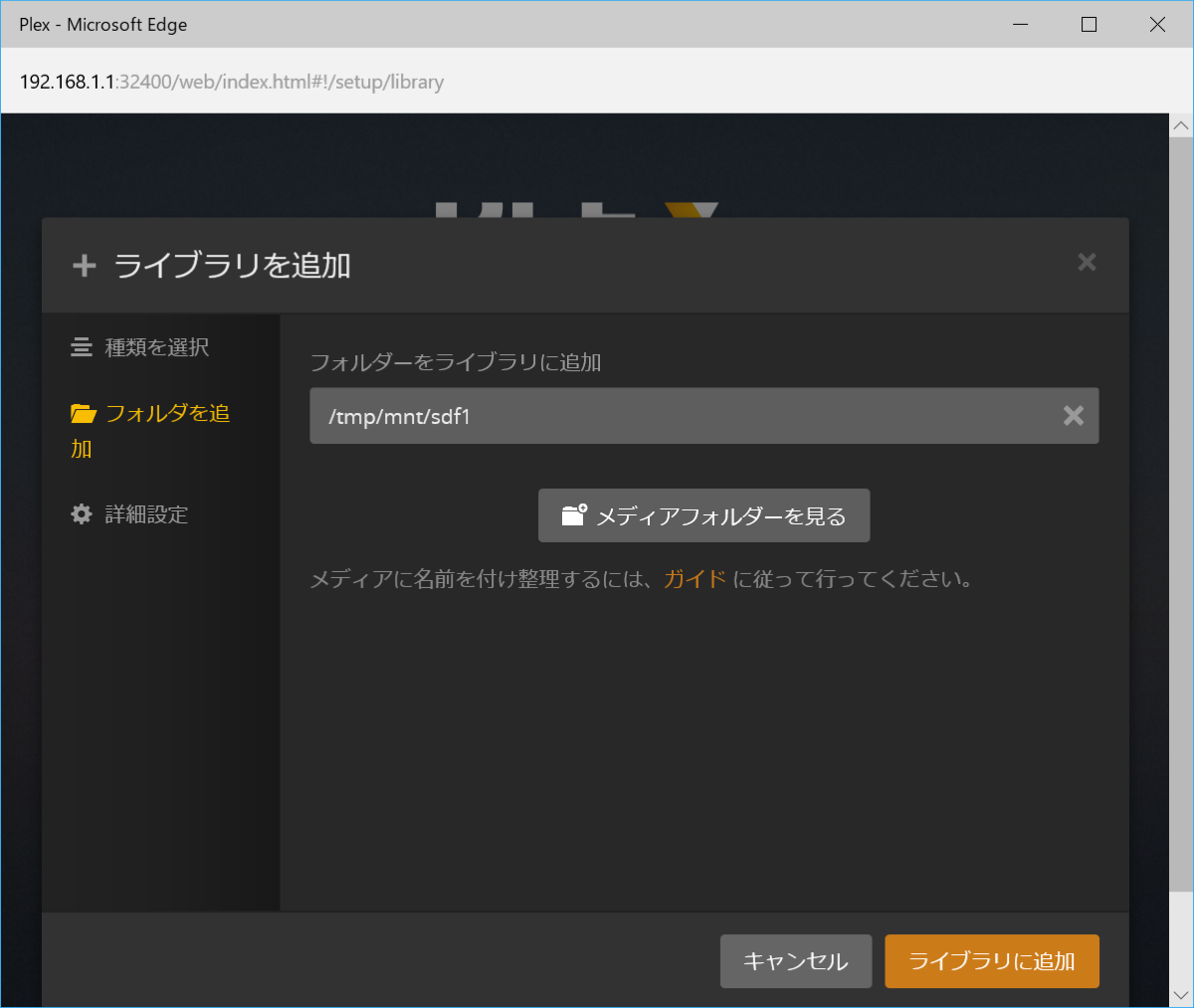This screenshot has height=1008, width=1194.
Task: Confirm with the ライブラリに追加 button
Action: click(x=991, y=961)
